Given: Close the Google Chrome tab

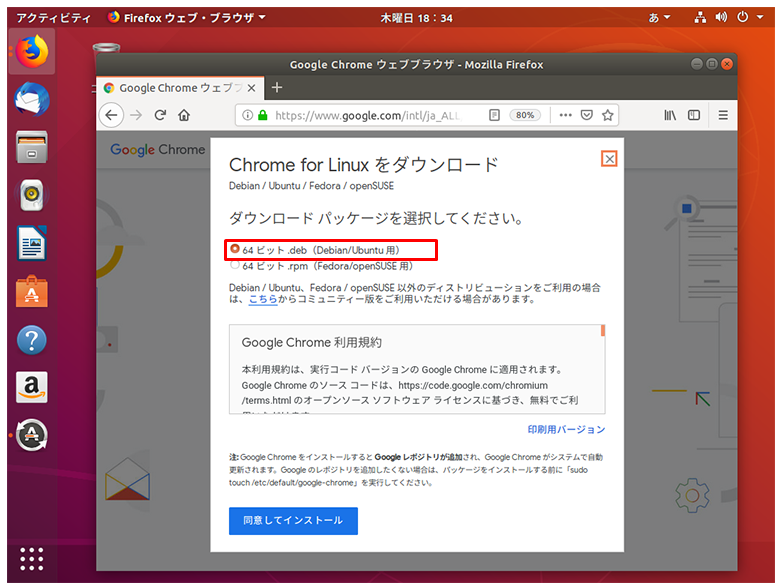Looking at the screenshot, I should pyautogui.click(x=252, y=88).
